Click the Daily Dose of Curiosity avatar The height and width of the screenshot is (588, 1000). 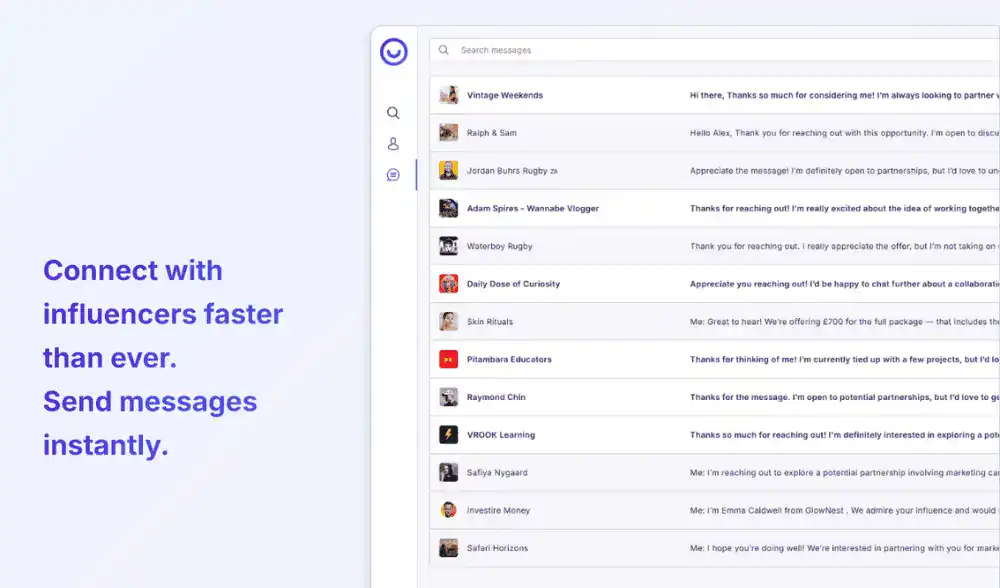click(x=449, y=284)
